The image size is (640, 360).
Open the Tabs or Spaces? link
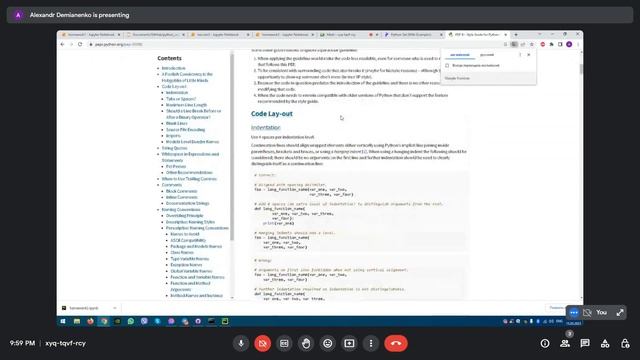click(x=181, y=99)
